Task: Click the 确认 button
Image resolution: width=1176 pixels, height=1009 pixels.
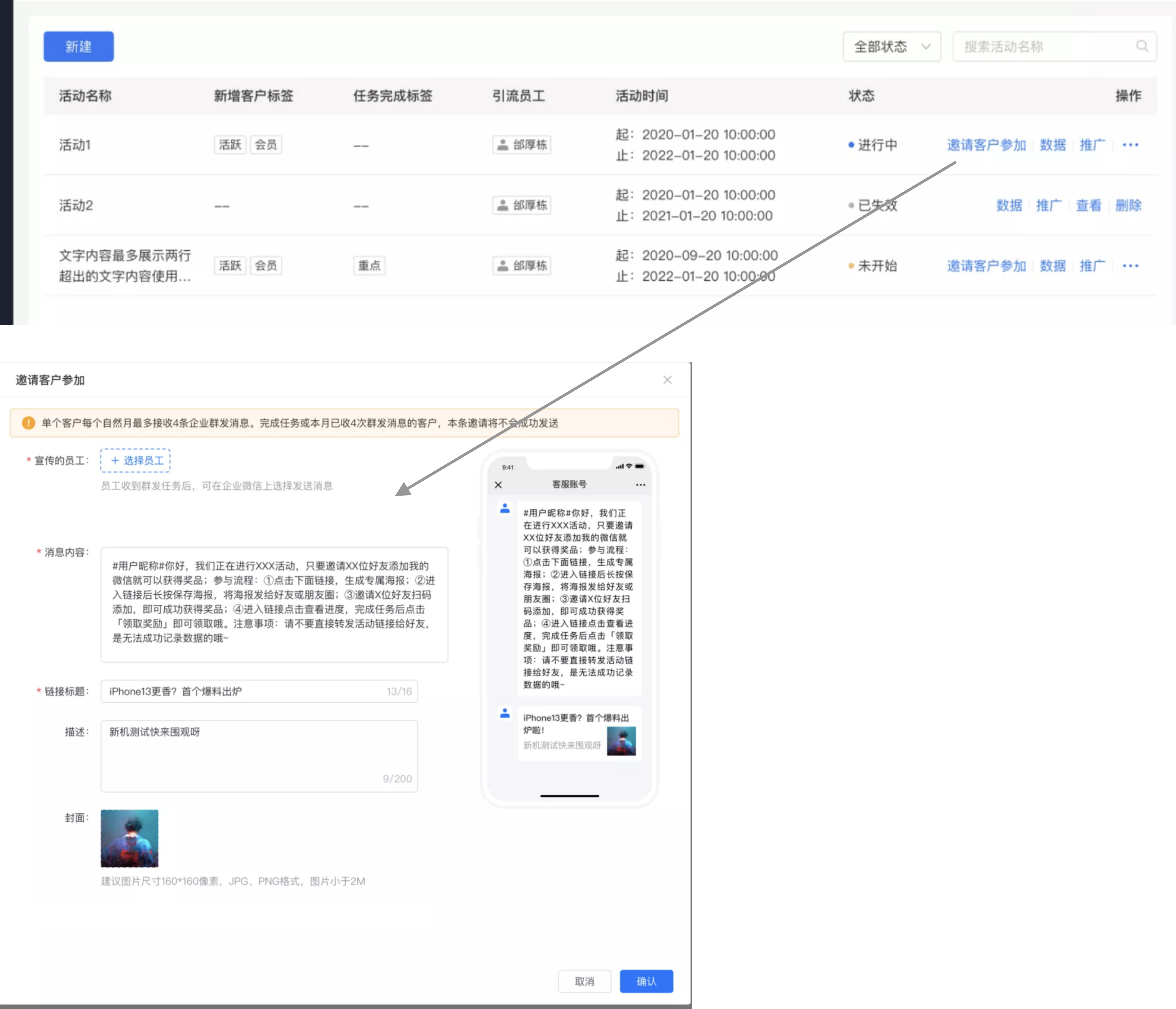Action: [646, 981]
